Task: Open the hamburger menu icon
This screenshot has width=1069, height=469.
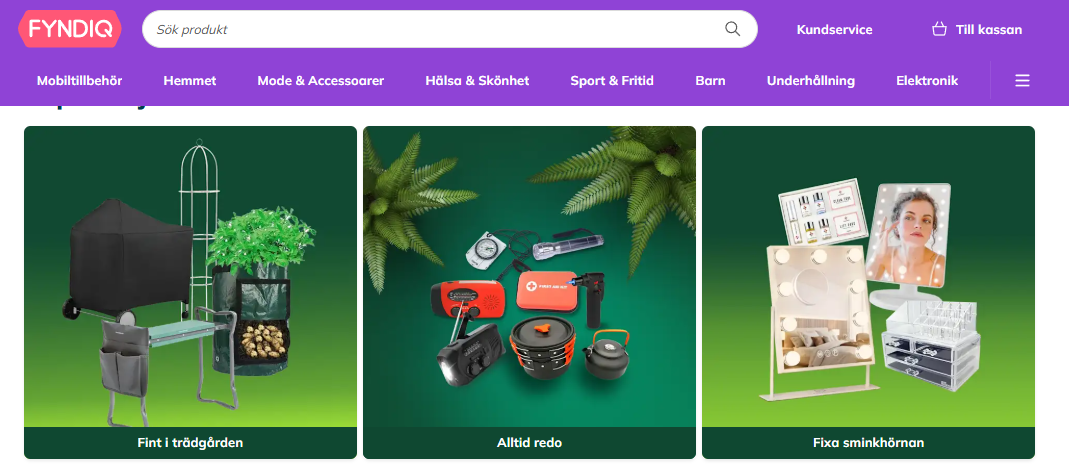Action: pyautogui.click(x=1022, y=80)
